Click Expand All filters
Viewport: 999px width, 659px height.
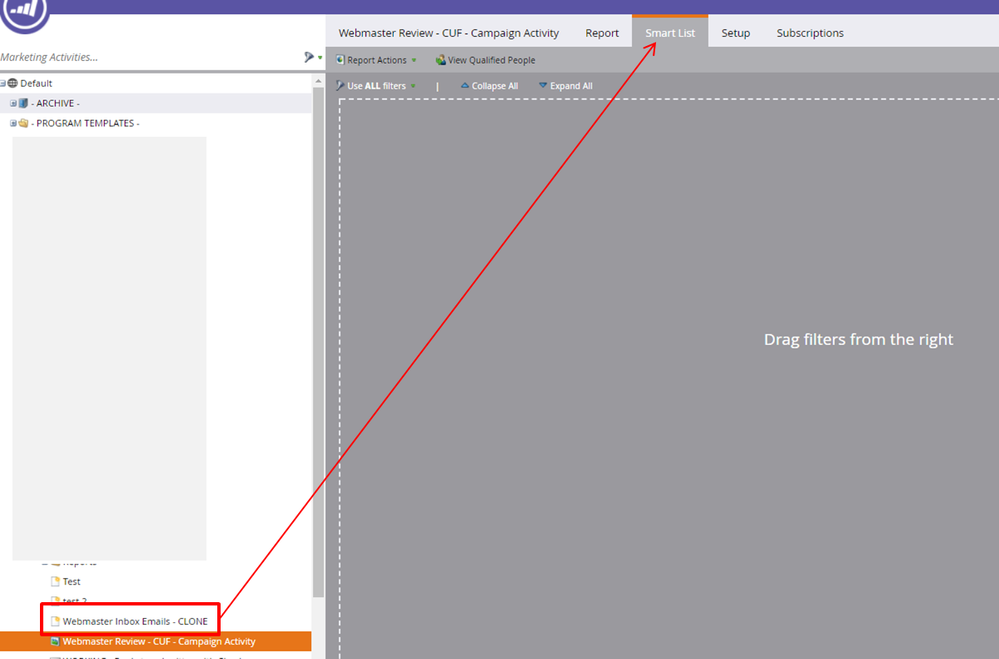click(566, 86)
